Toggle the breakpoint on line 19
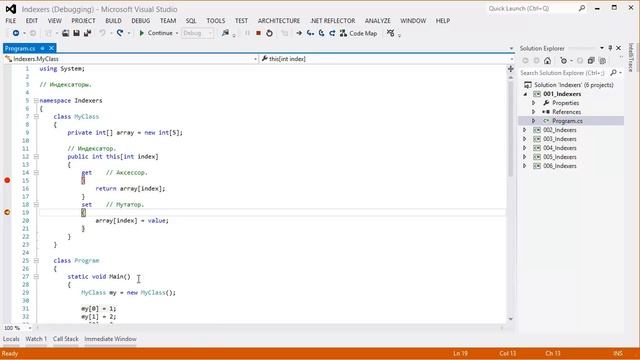The image size is (640, 360). pyautogui.click(x=7, y=212)
